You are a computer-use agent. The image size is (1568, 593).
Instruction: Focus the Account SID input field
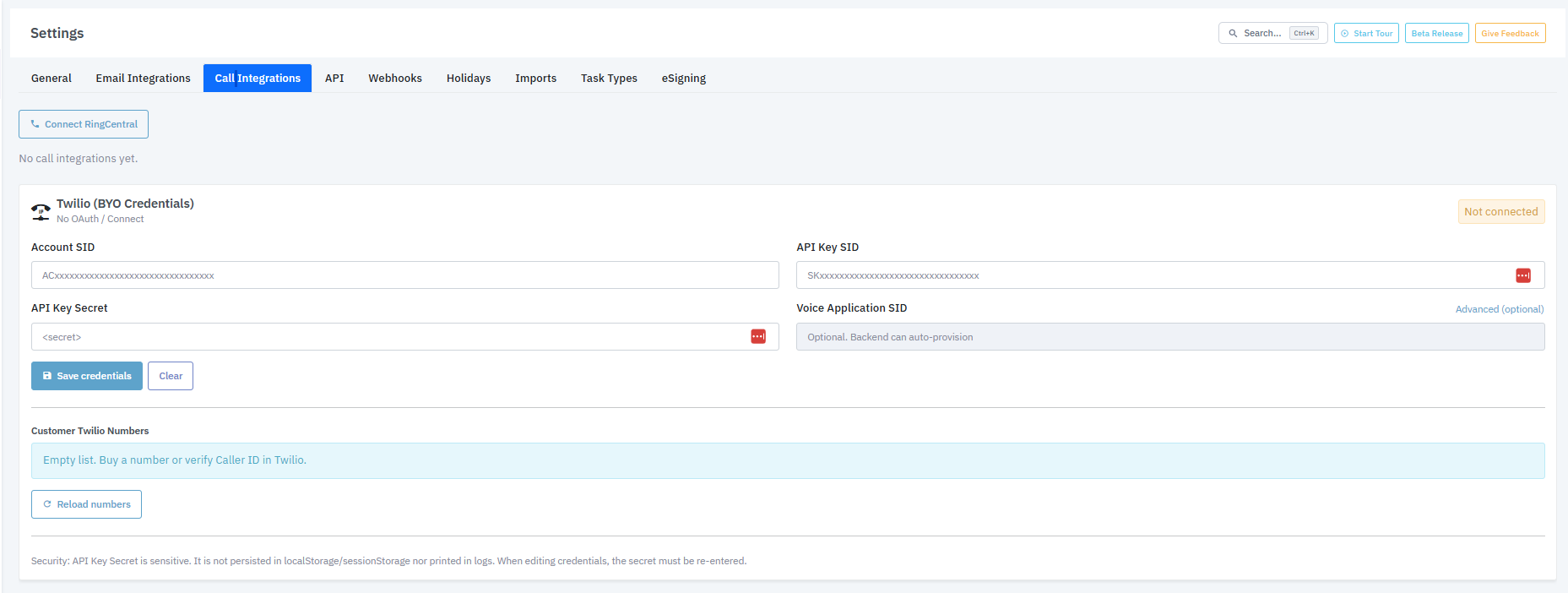pyautogui.click(x=405, y=275)
